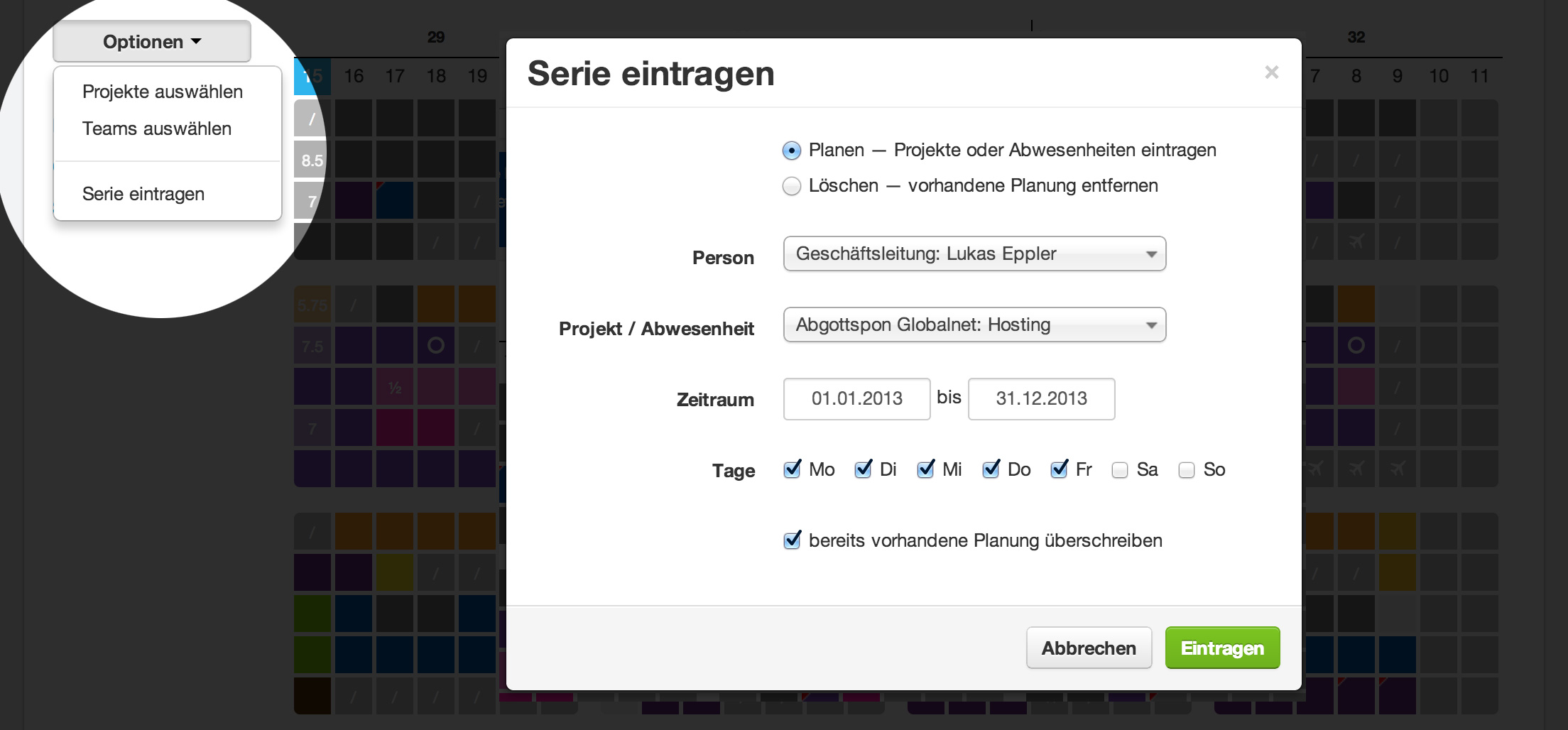1568x730 pixels.
Task: Close the Serie eintragen dialog
Action: (1271, 72)
